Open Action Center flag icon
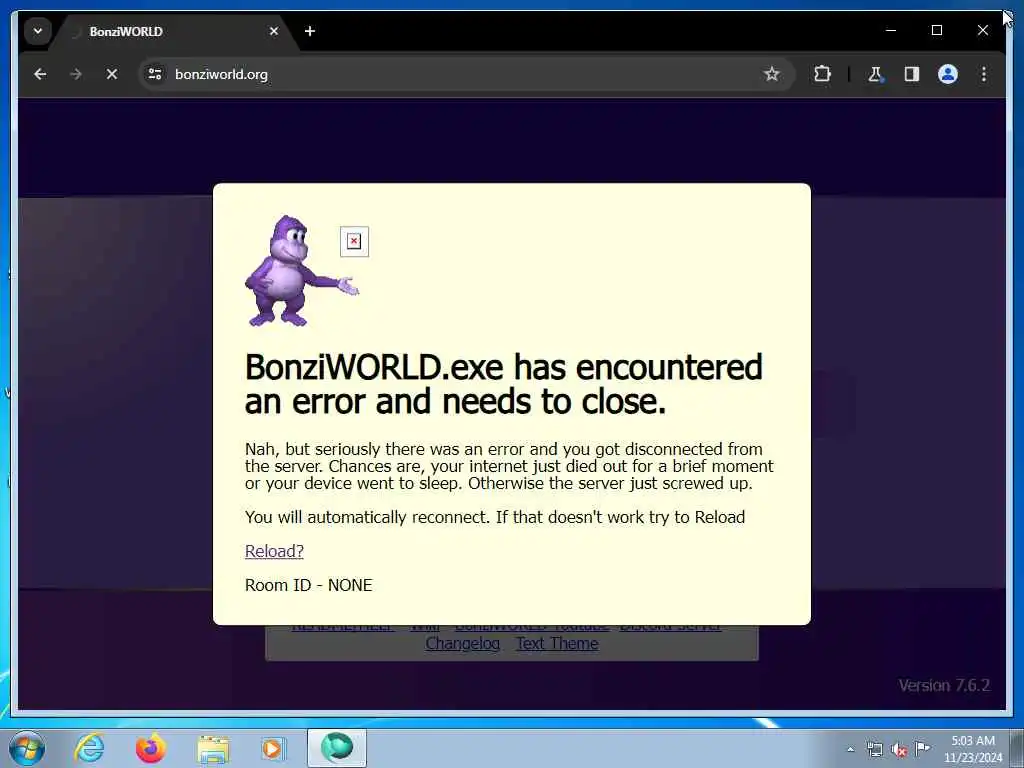Viewport: 1024px width, 768px height. 922,748
